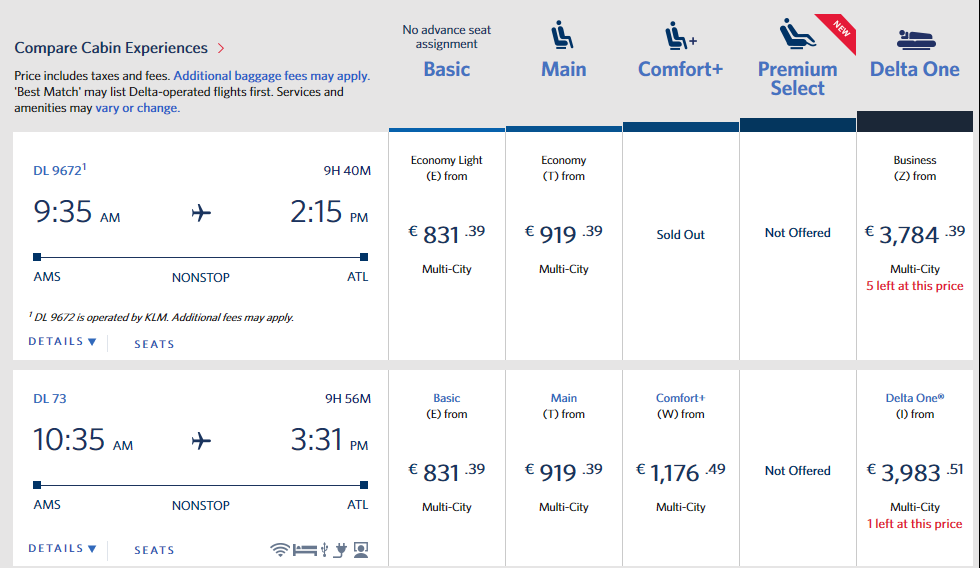Open the 'Additional baggage fees may apply' link
980x568 pixels.
pyautogui.click(x=271, y=75)
